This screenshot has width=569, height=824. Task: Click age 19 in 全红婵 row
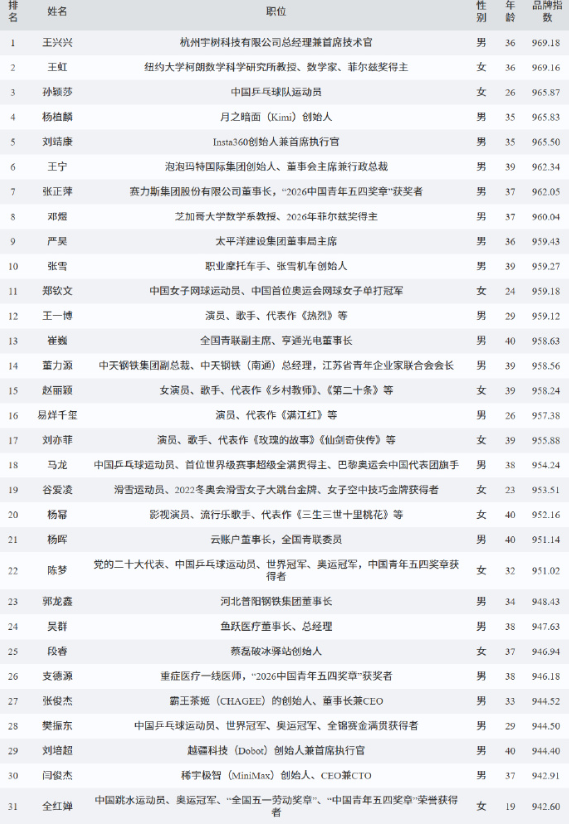(x=510, y=807)
